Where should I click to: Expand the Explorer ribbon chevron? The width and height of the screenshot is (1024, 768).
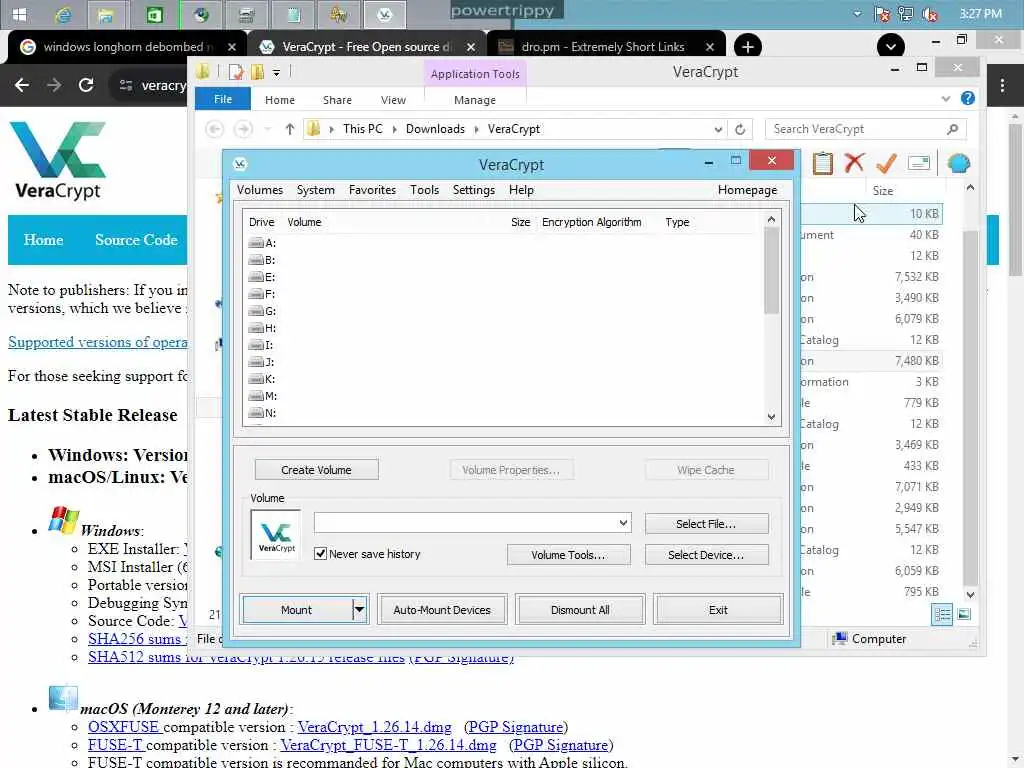click(945, 99)
